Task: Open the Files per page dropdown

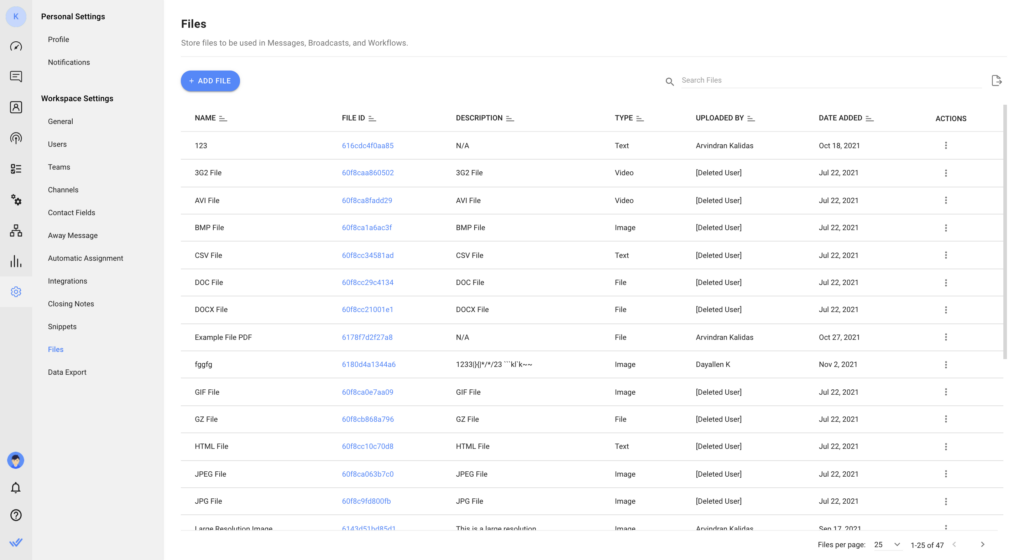Action: 888,544
